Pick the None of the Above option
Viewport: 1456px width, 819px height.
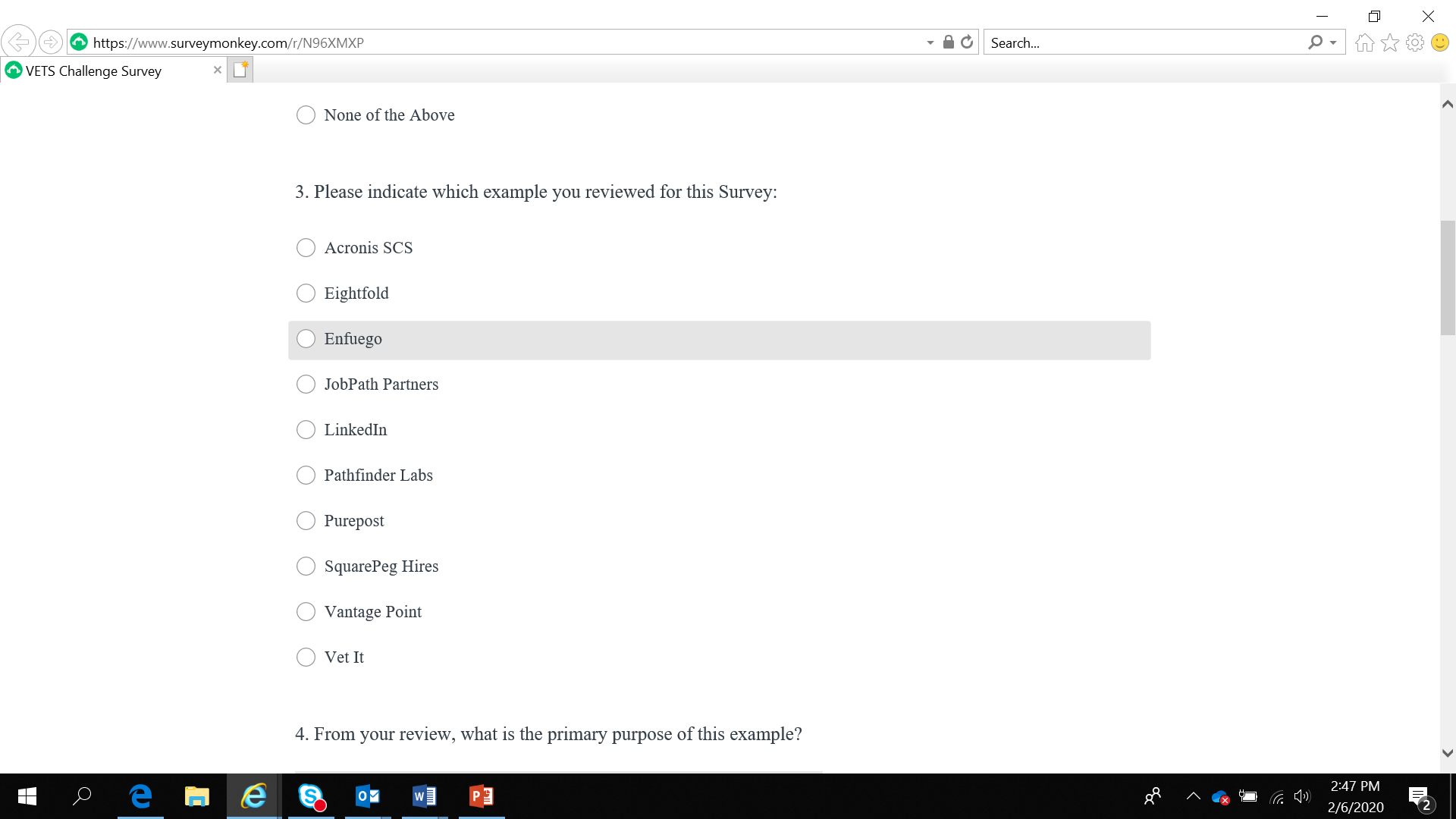click(x=306, y=115)
